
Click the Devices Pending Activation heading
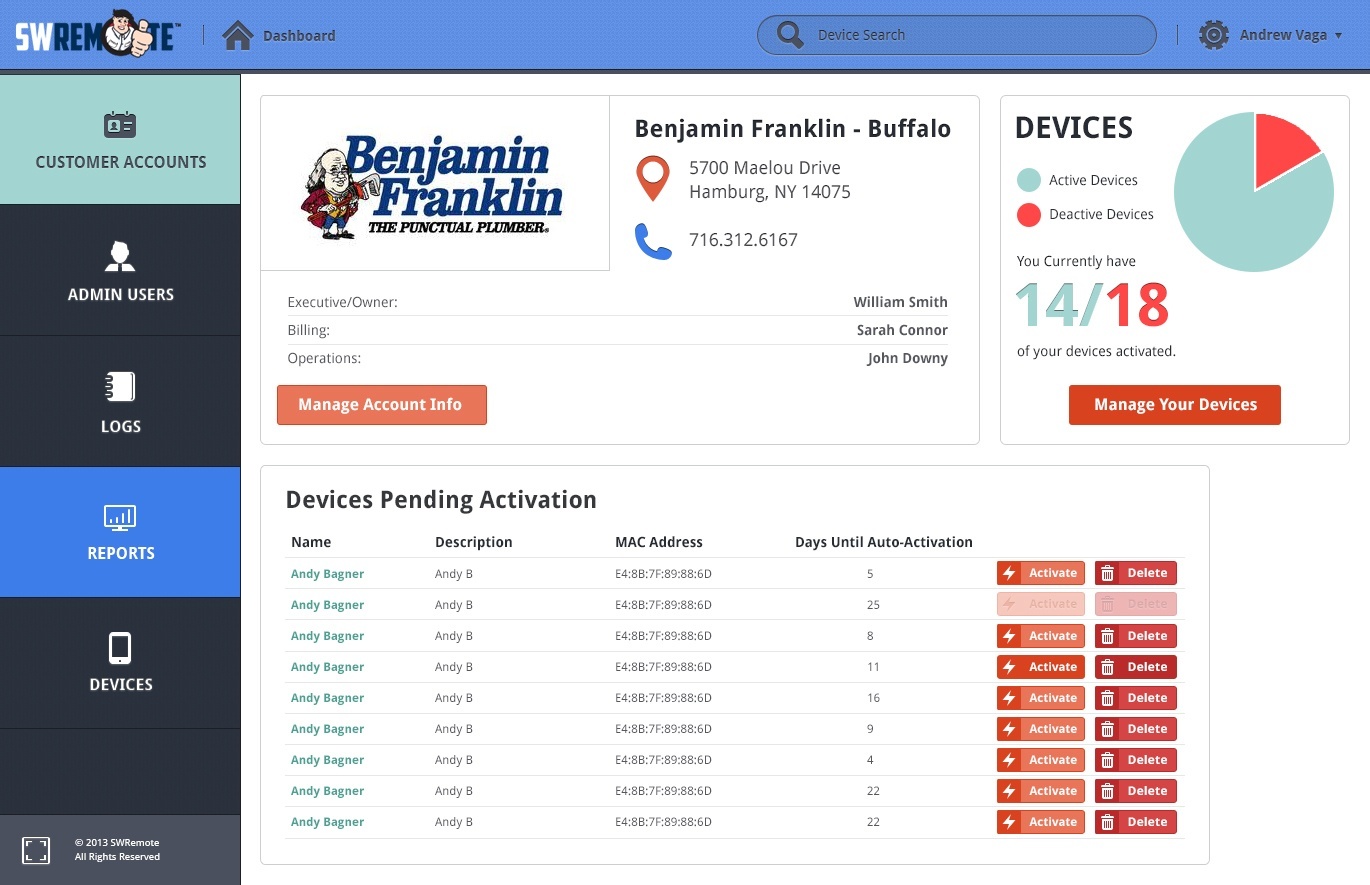coord(441,500)
